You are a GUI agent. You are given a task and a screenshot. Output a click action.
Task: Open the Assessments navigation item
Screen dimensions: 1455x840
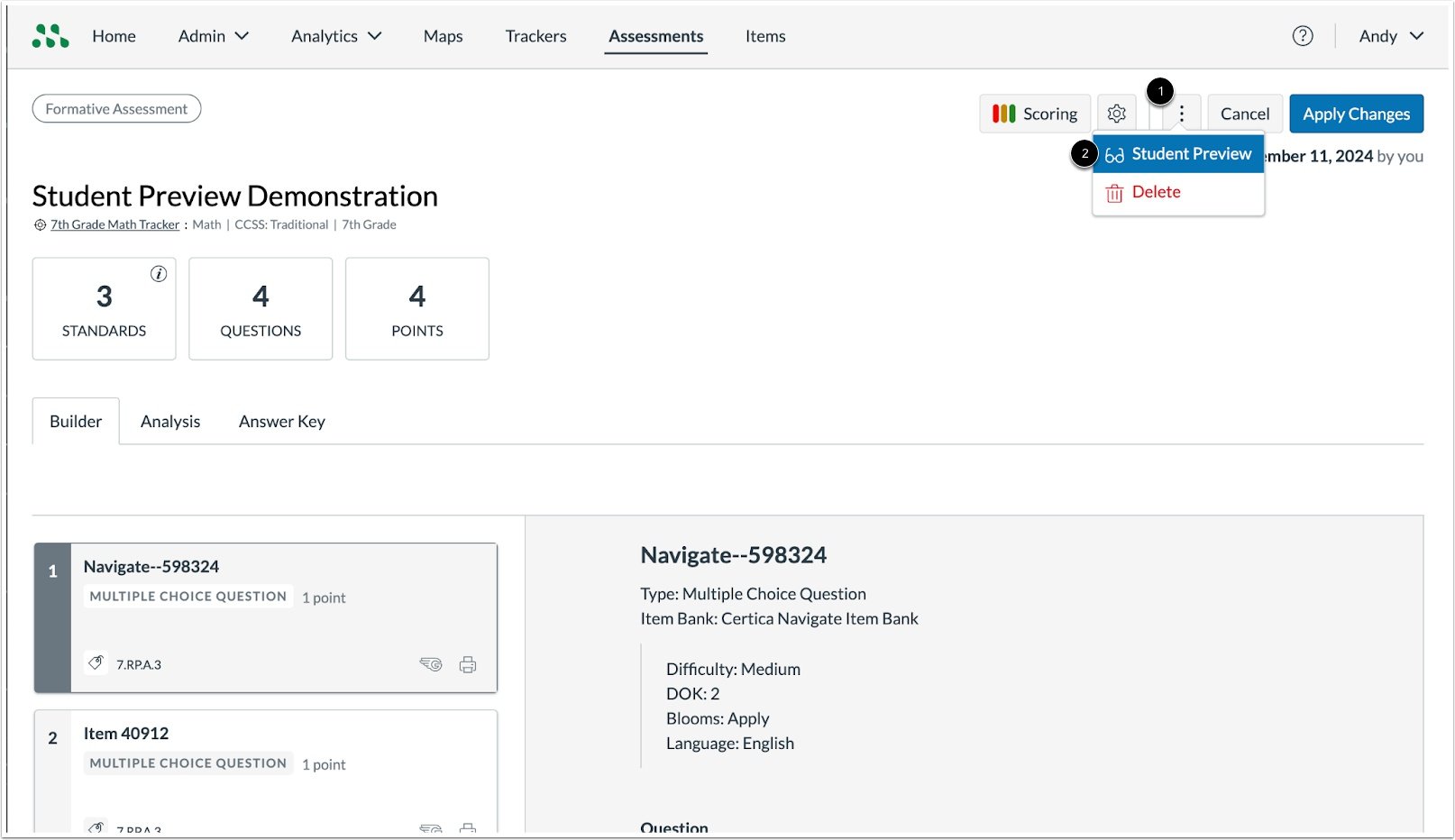[x=655, y=36]
